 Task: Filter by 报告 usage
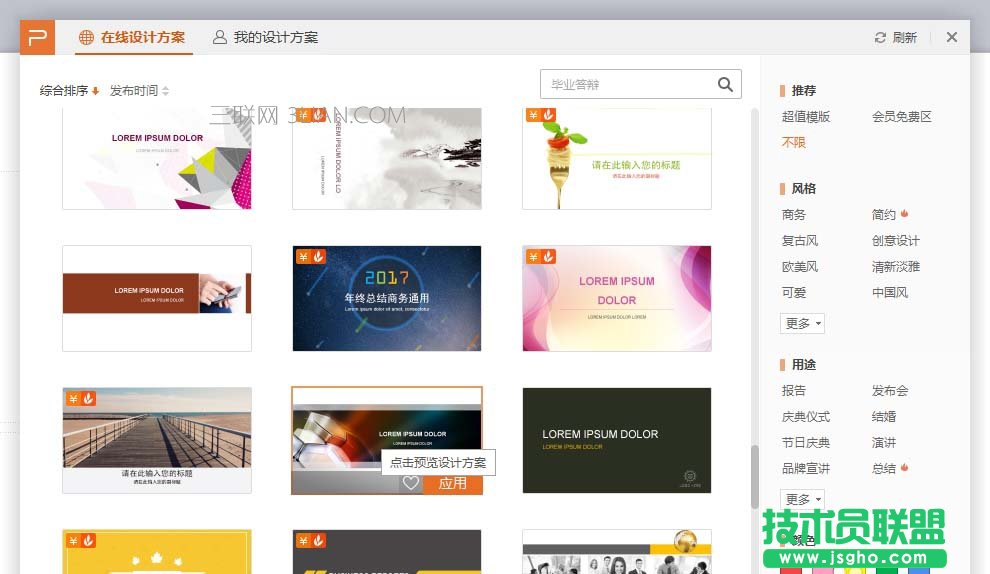point(794,390)
